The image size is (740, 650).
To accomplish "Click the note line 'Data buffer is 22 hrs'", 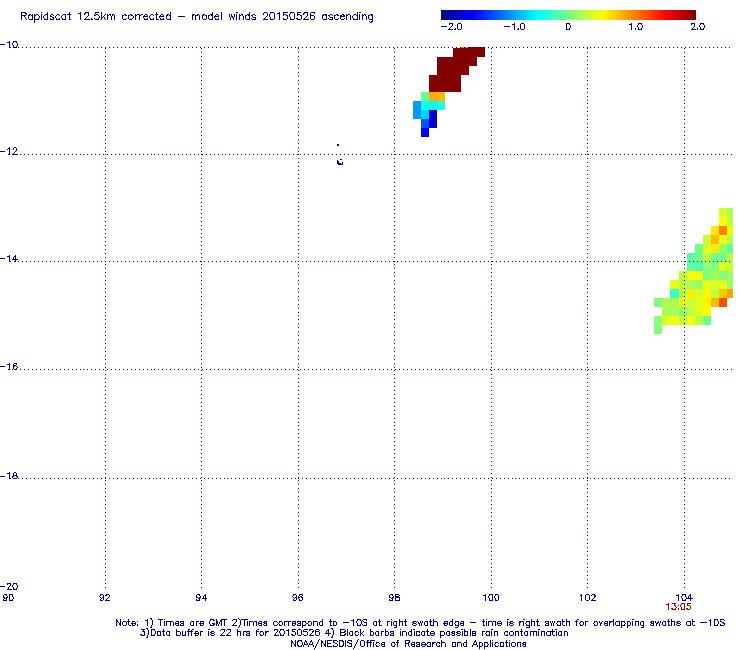I will tap(354, 633).
